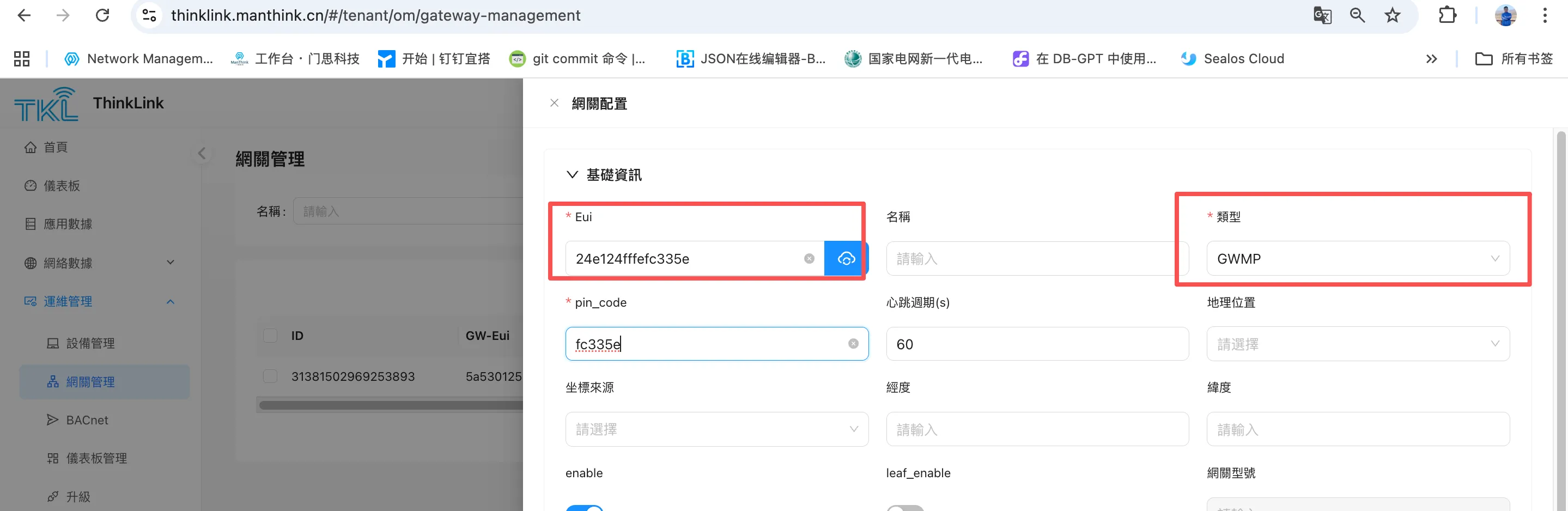This screenshot has height=511, width=1568.
Task: Reload the current page
Action: [102, 15]
